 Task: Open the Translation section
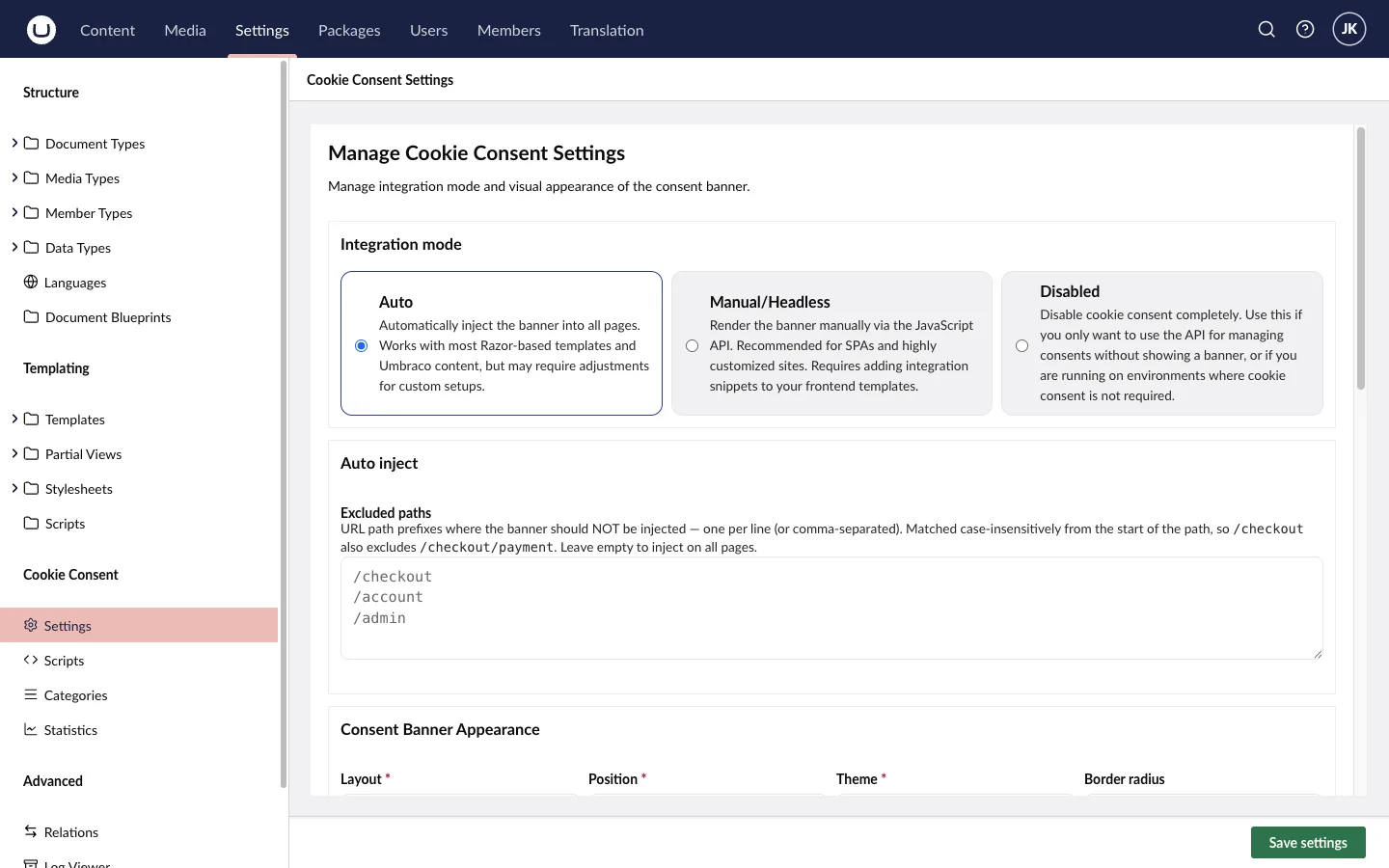click(607, 30)
